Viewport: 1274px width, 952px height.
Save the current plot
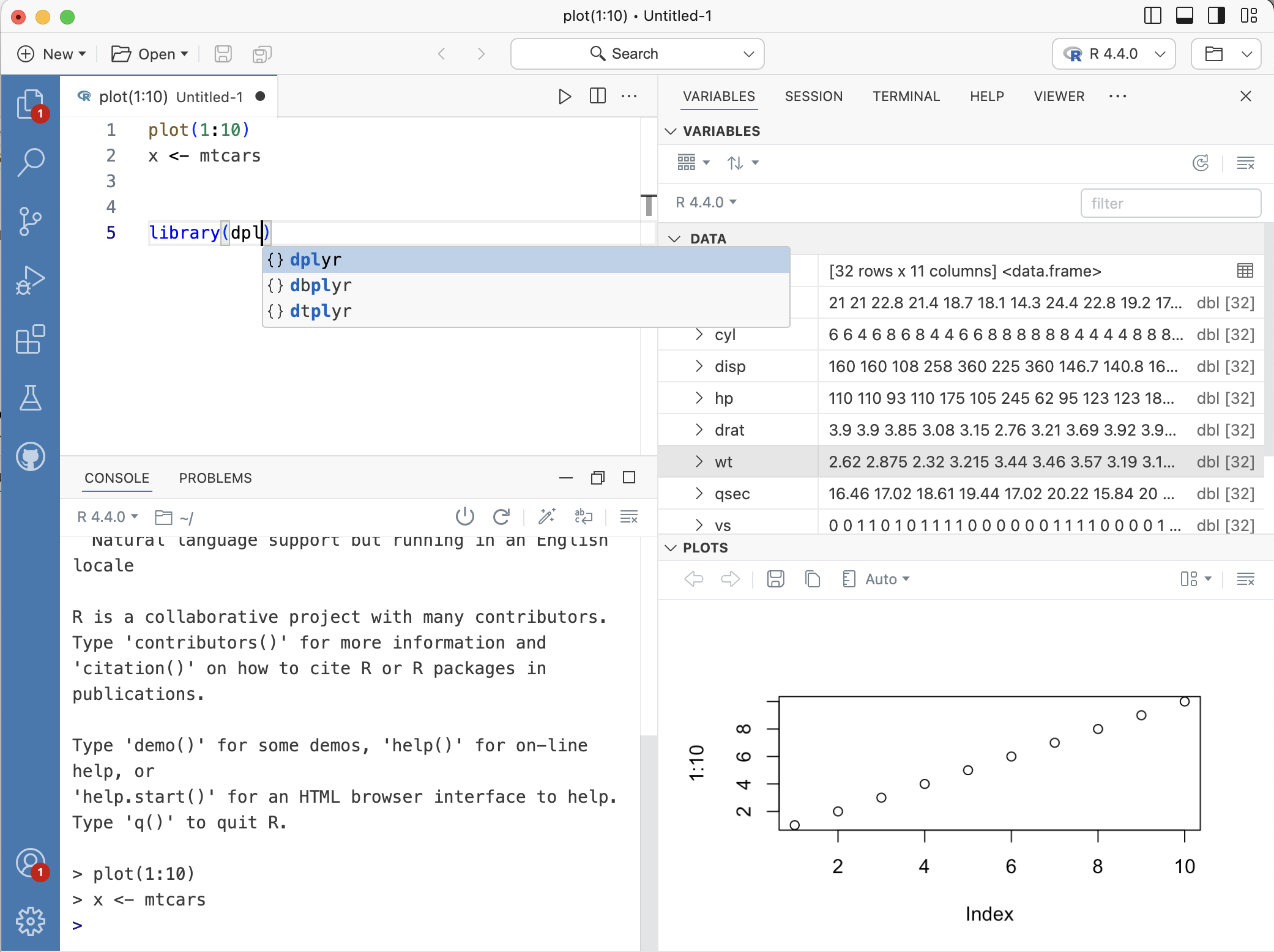775,579
